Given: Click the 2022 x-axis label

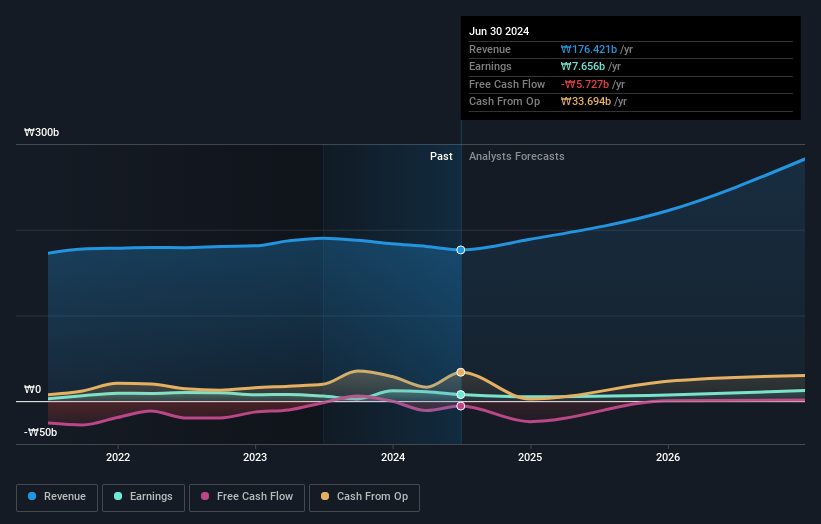Looking at the screenshot, I should [118, 457].
